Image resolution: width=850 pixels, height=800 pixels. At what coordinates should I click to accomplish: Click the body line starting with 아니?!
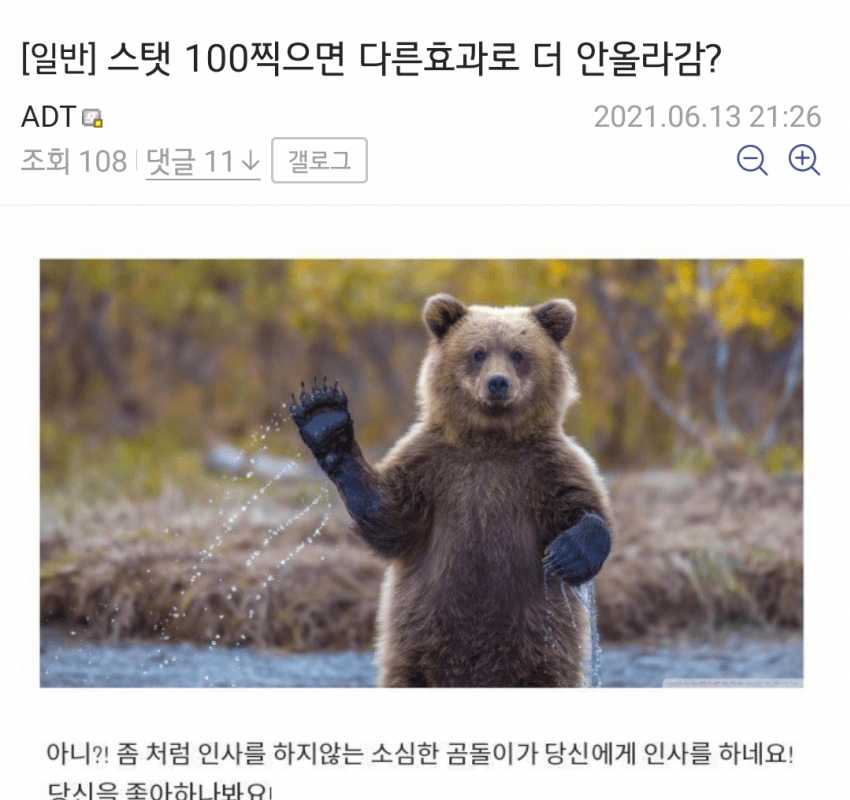pos(420,753)
